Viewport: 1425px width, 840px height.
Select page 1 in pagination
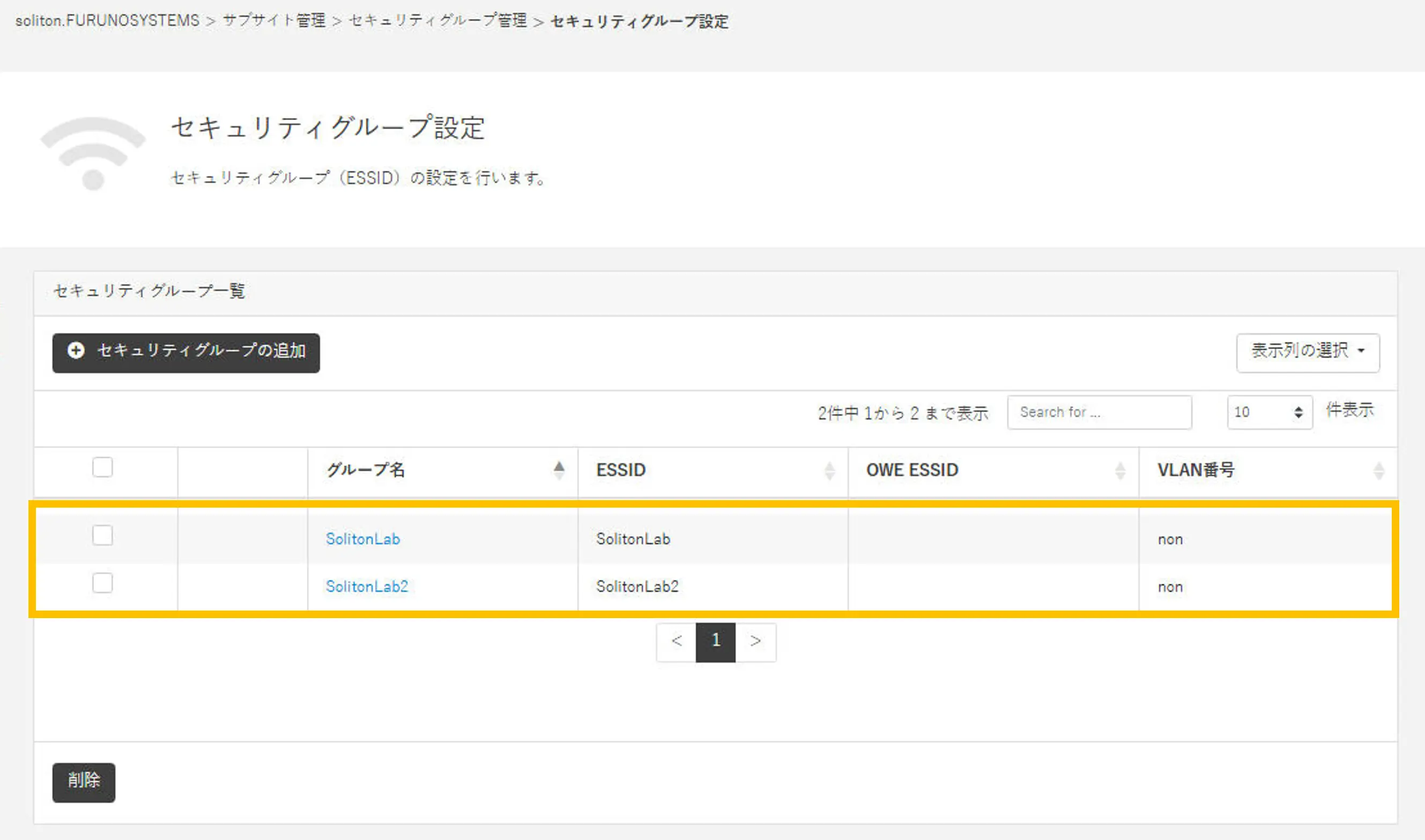pos(715,642)
